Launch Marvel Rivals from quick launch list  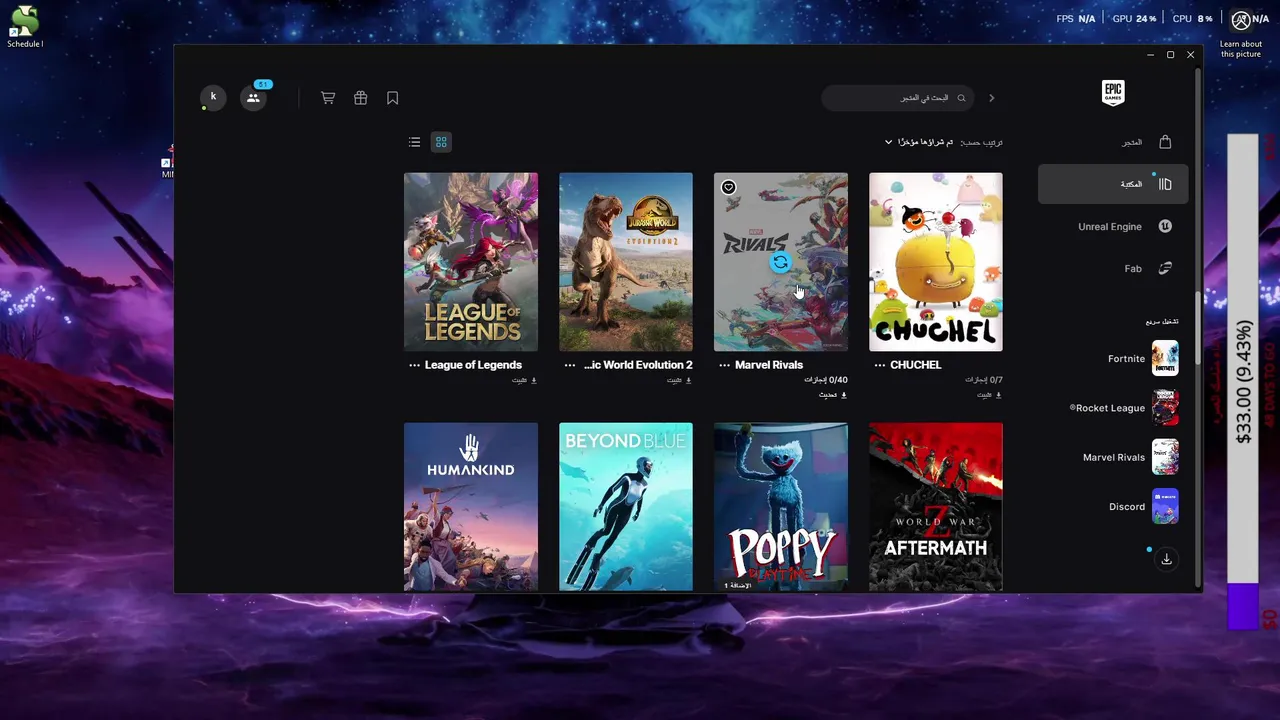(1131, 457)
